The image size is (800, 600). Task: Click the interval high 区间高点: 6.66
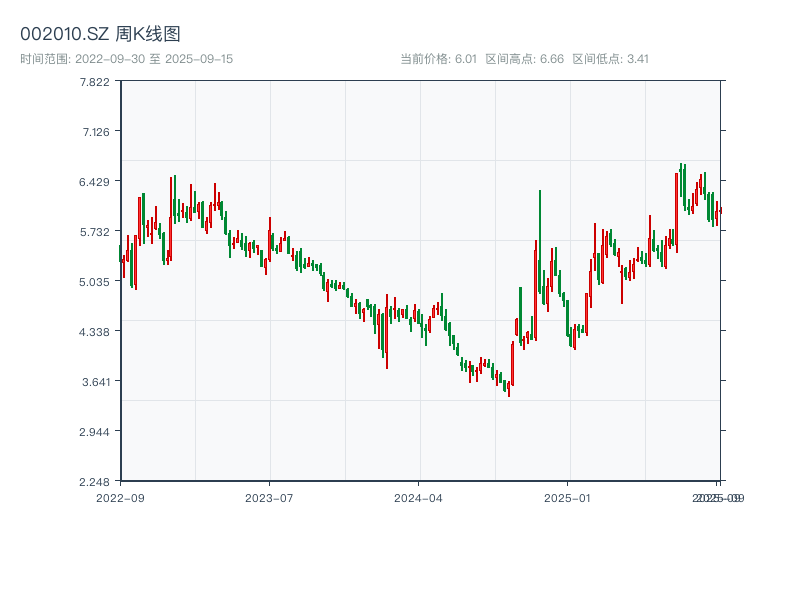(524, 59)
